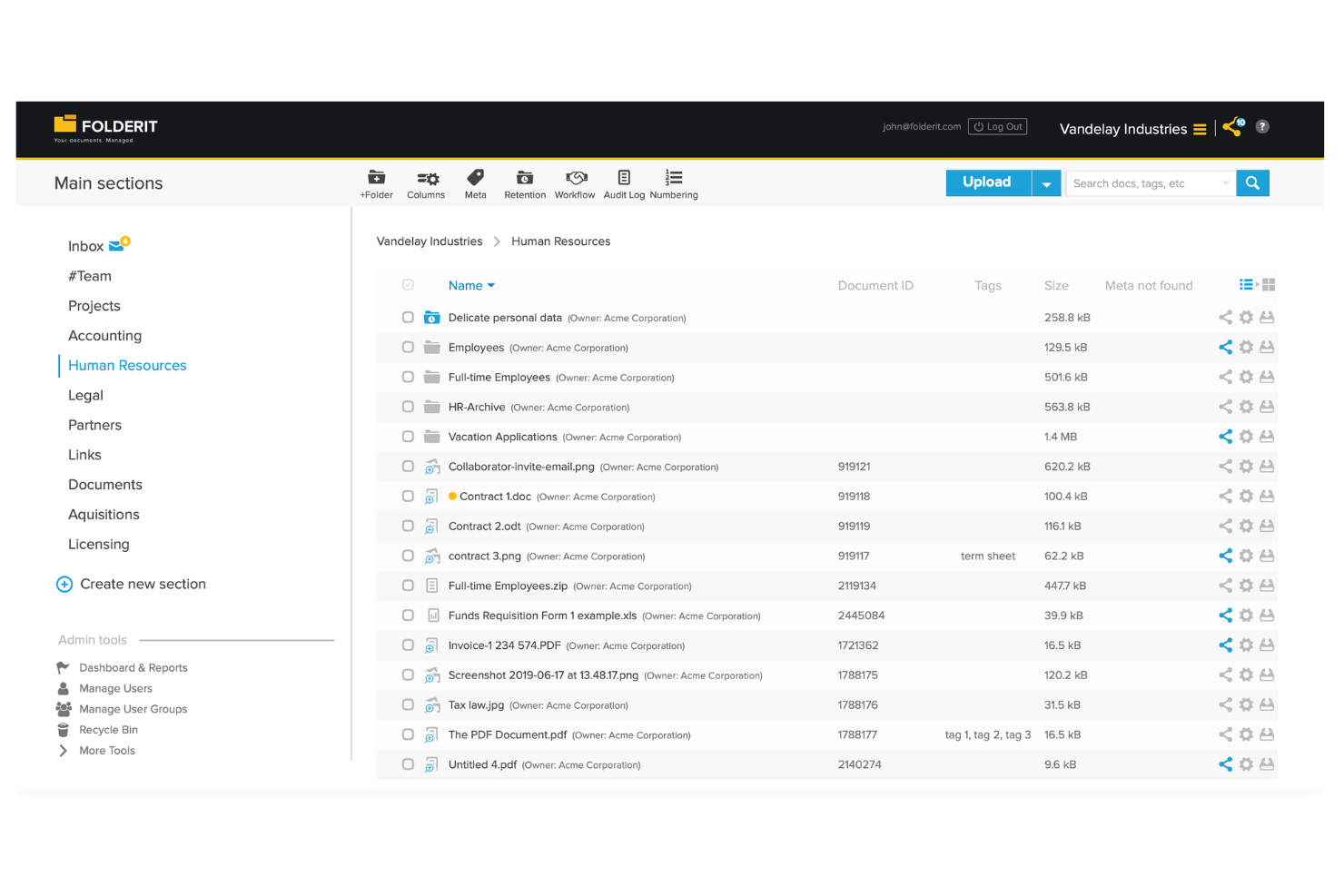Open the +Folder creation tool
This screenshot has width=1344, height=896.
point(376,184)
